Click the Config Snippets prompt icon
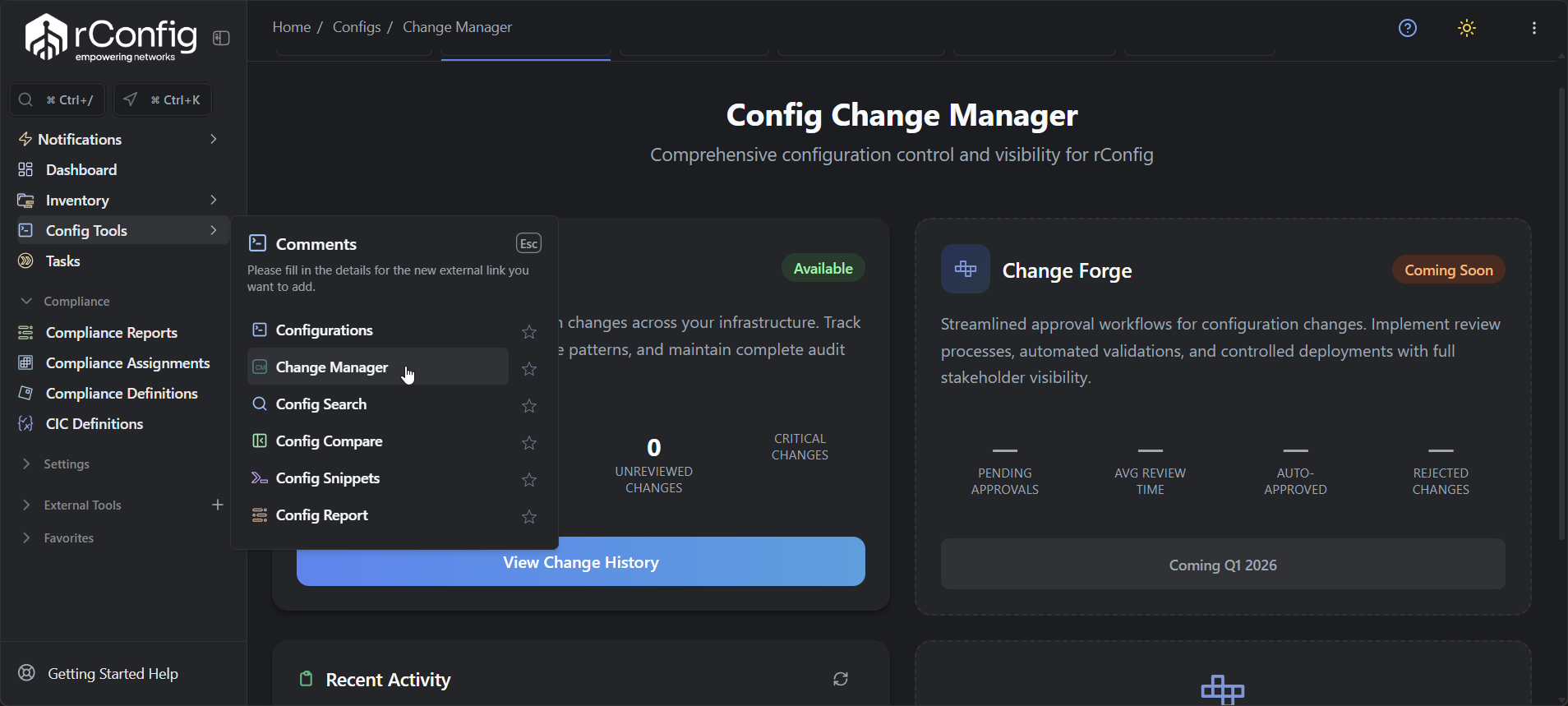The width and height of the screenshot is (1568, 706). 260,478
